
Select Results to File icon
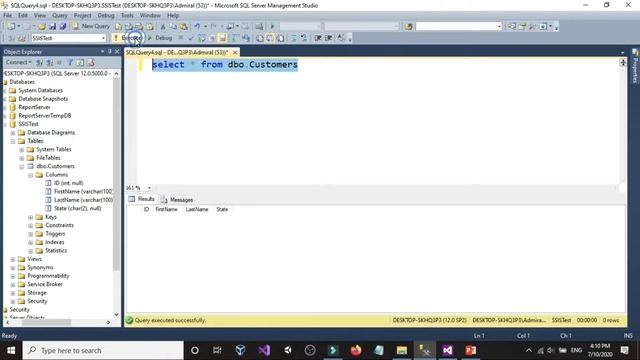281,38
